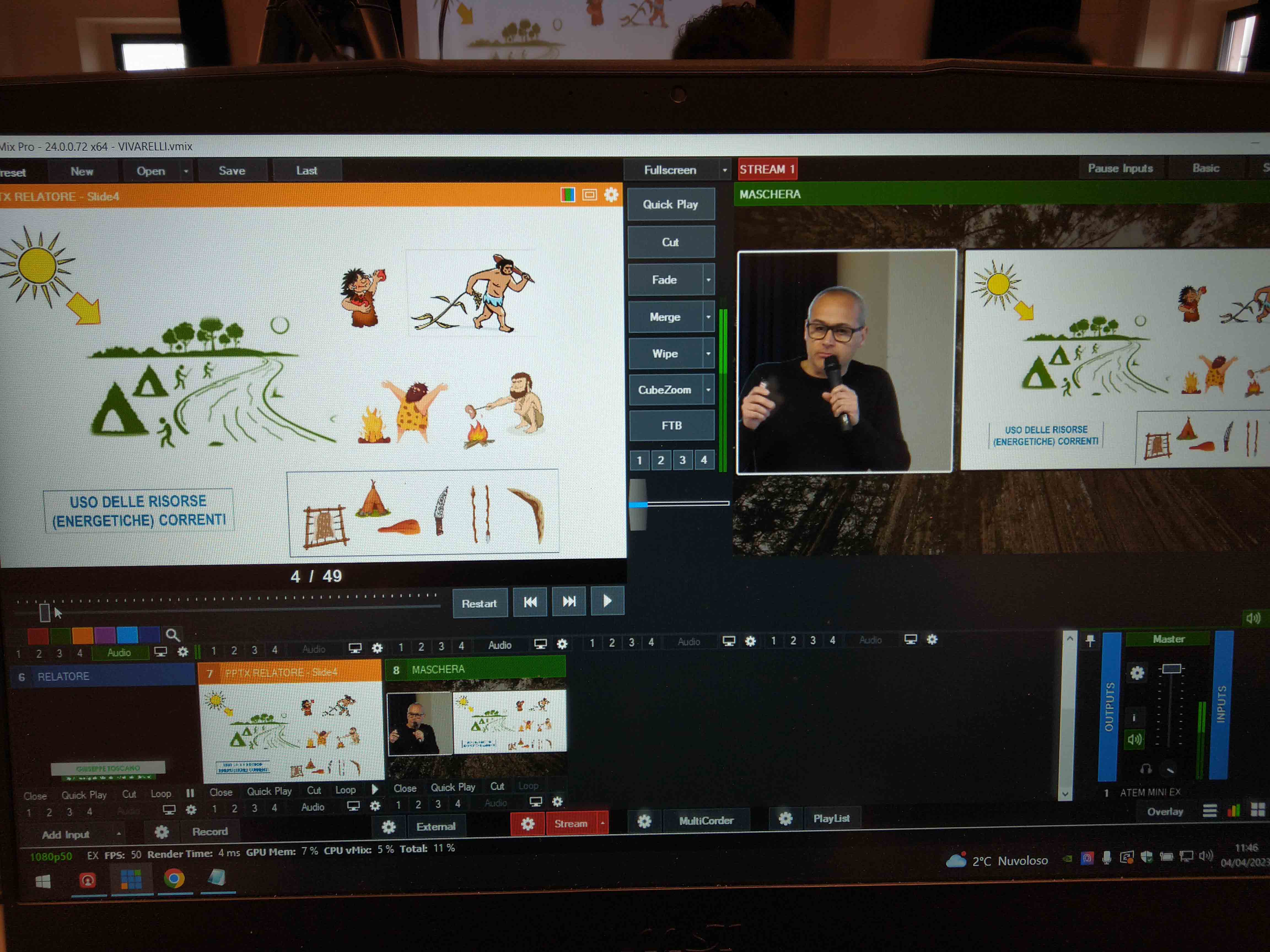This screenshot has width=1270, height=952.
Task: Open settings gear of PPTX RELATORE input
Action: coord(375,806)
